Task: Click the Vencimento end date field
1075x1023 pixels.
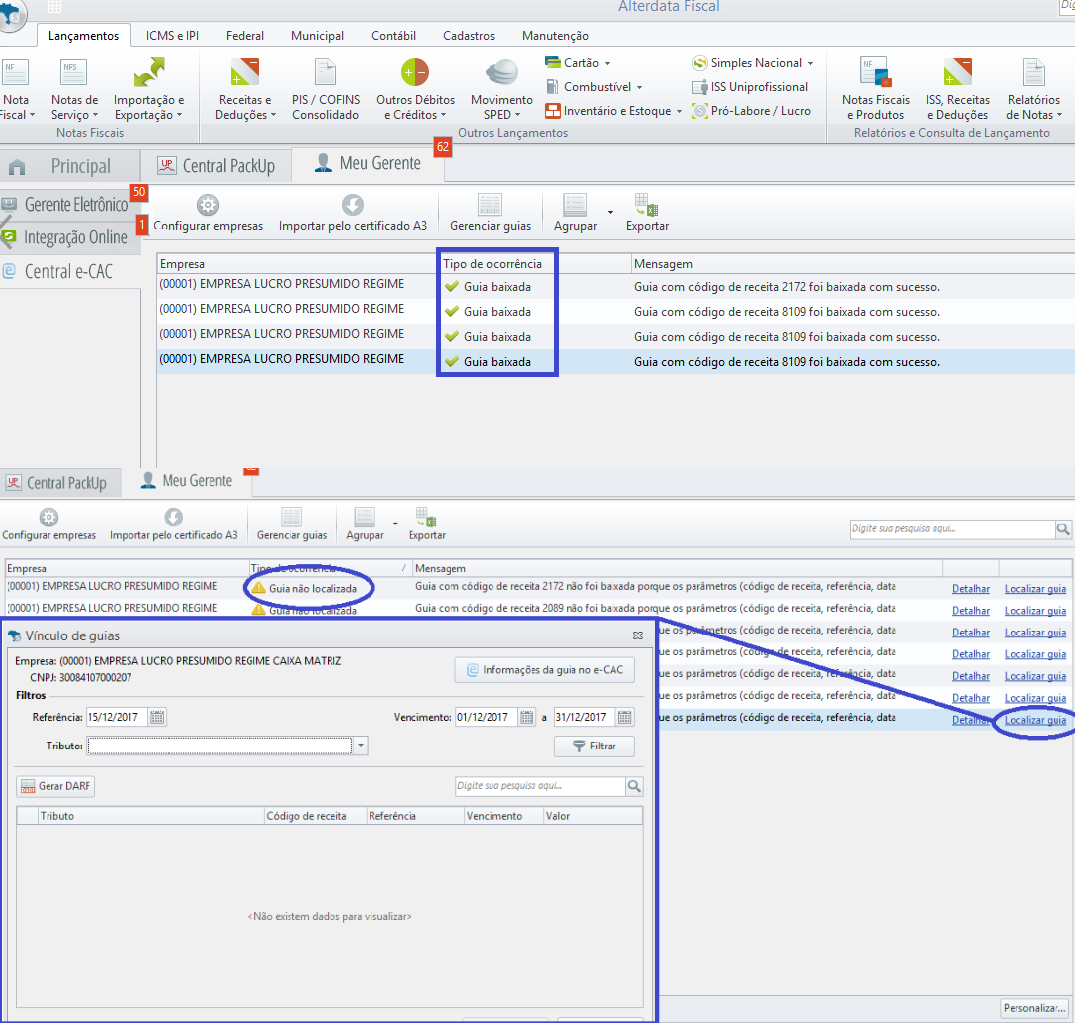Action: click(585, 717)
